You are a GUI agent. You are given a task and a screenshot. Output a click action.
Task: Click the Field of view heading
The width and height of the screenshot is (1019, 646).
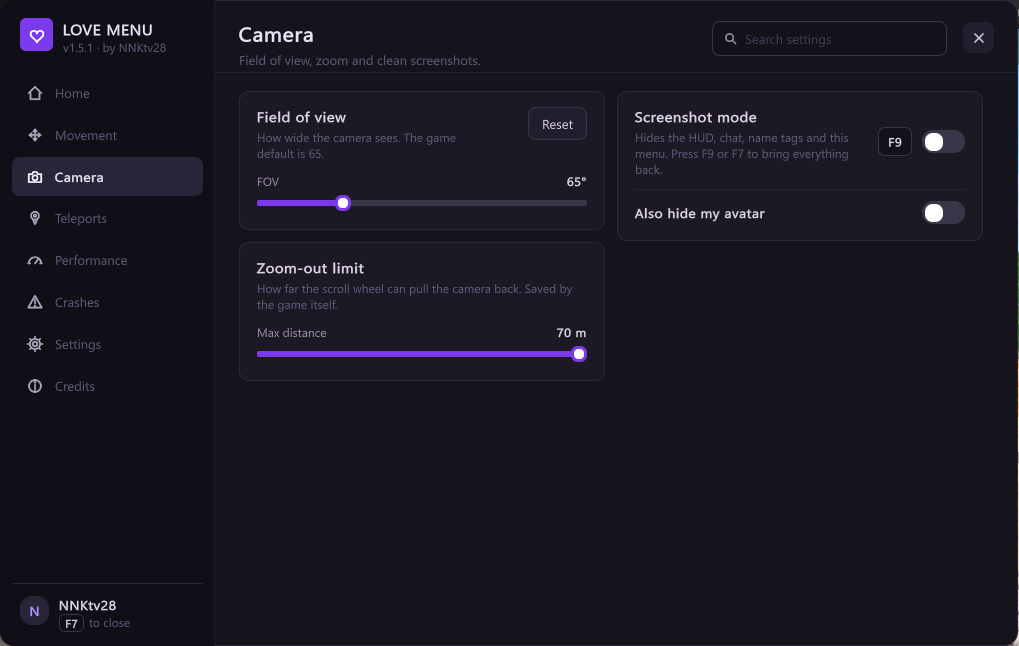click(301, 118)
